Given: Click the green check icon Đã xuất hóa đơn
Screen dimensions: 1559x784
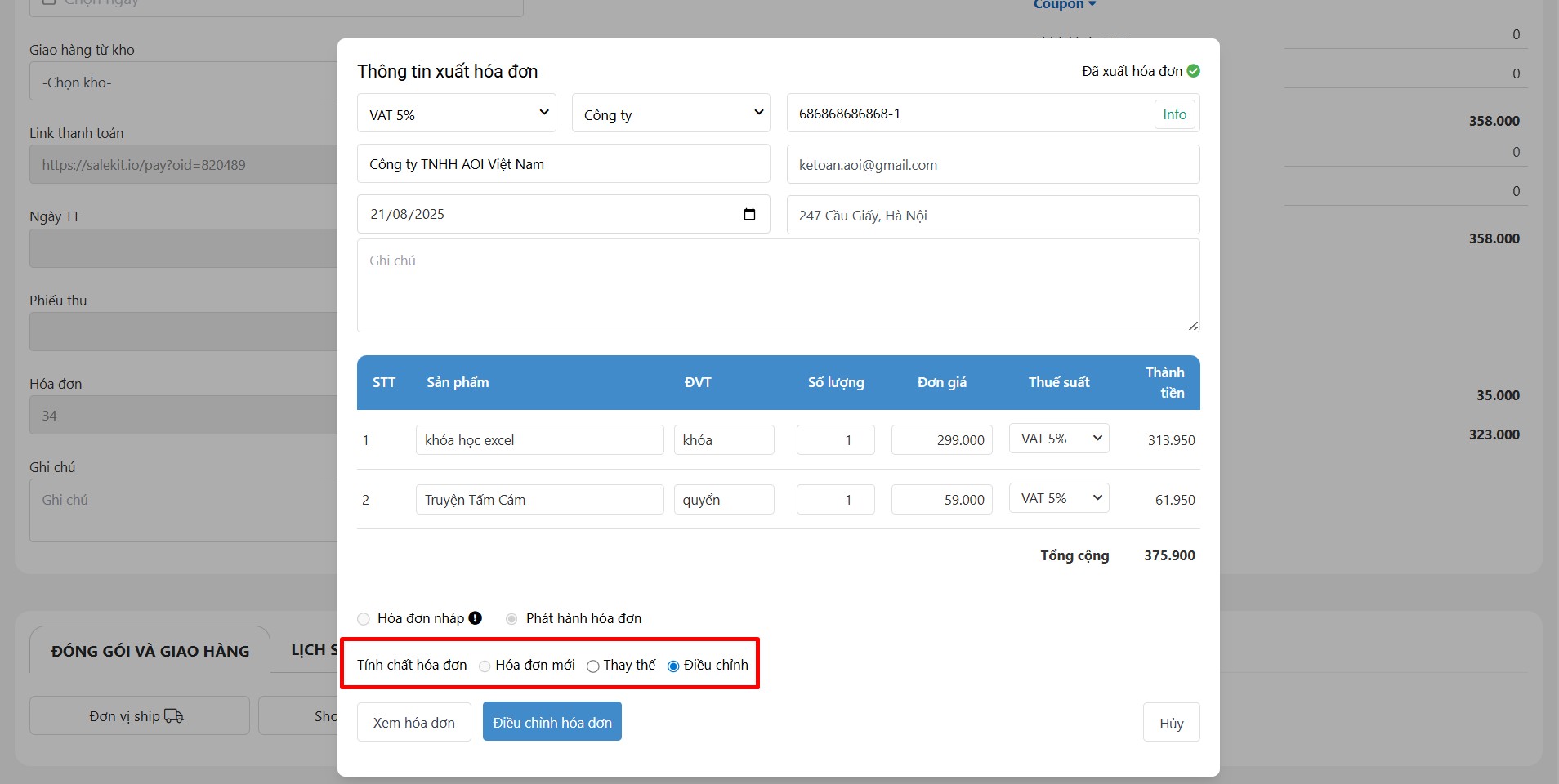Looking at the screenshot, I should click(1193, 71).
